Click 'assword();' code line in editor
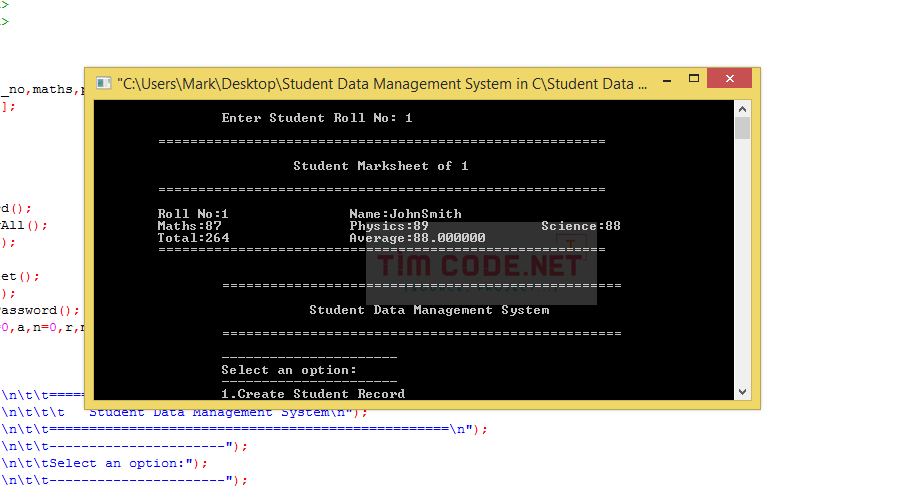Image resolution: width=924 pixels, height=487 pixels. click(x=39, y=310)
